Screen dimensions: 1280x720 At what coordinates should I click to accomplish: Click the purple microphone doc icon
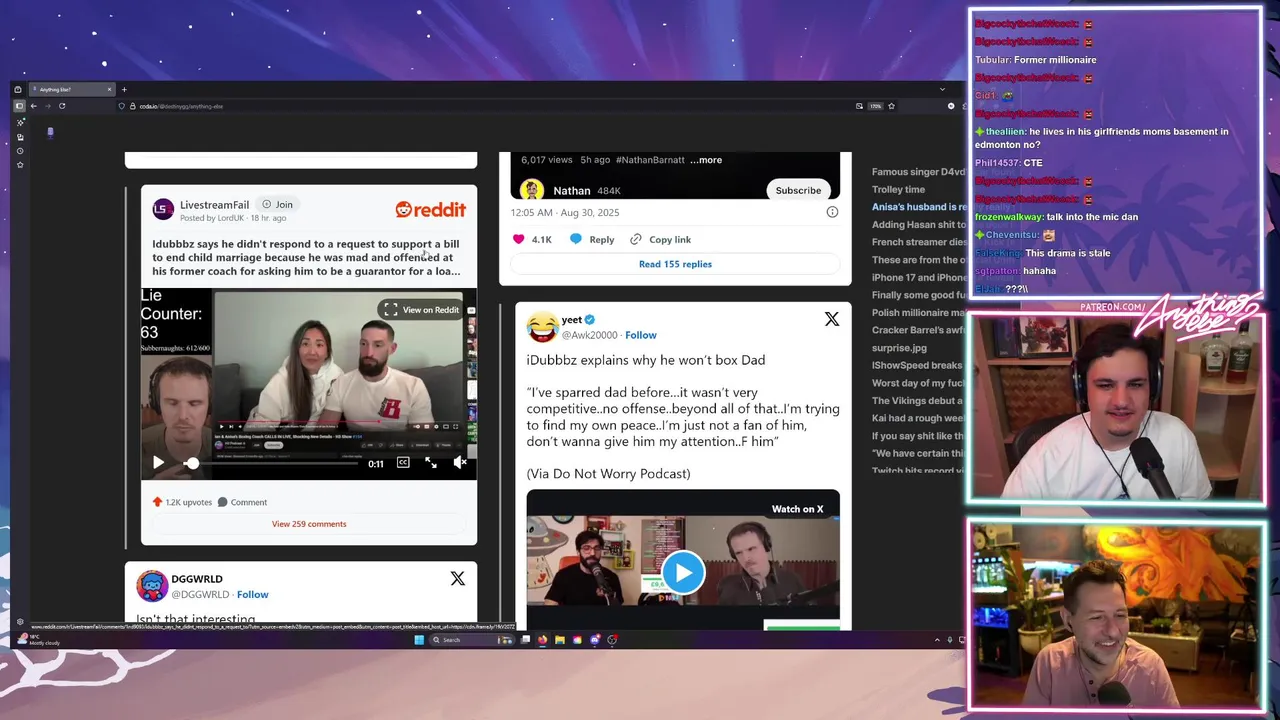click(x=50, y=133)
